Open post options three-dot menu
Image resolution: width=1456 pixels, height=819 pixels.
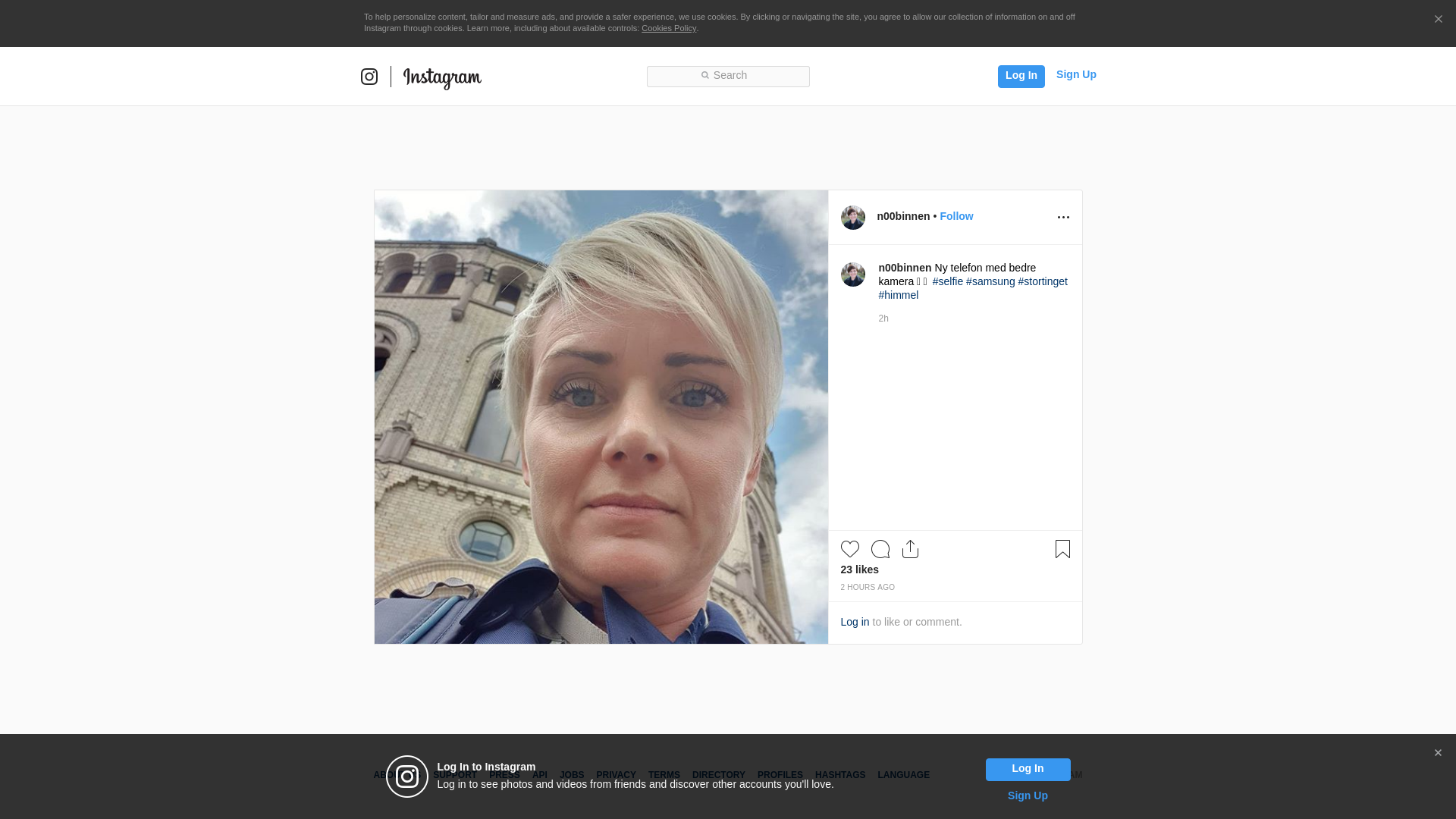(x=1063, y=218)
